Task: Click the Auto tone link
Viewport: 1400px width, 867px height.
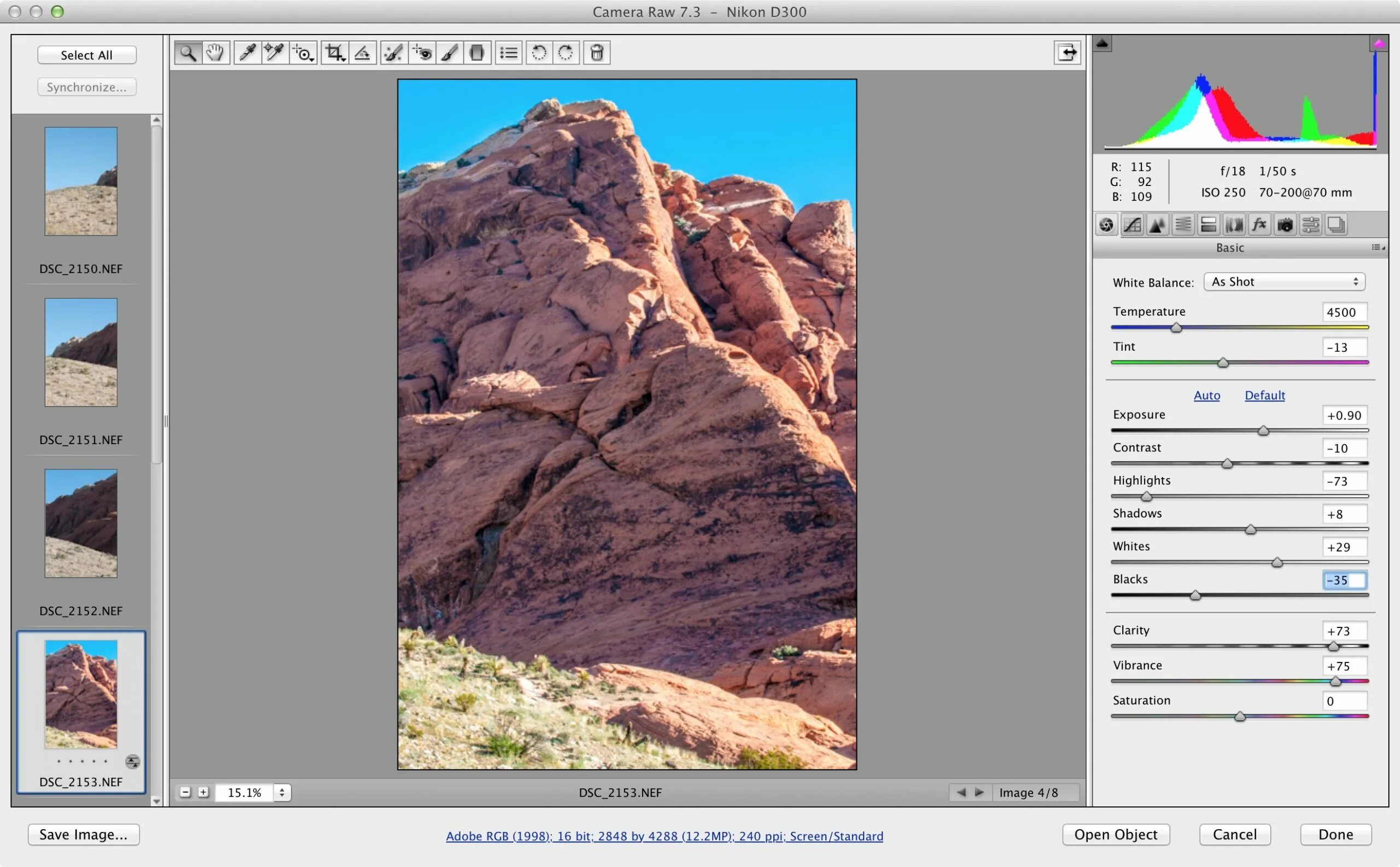Action: point(1206,395)
